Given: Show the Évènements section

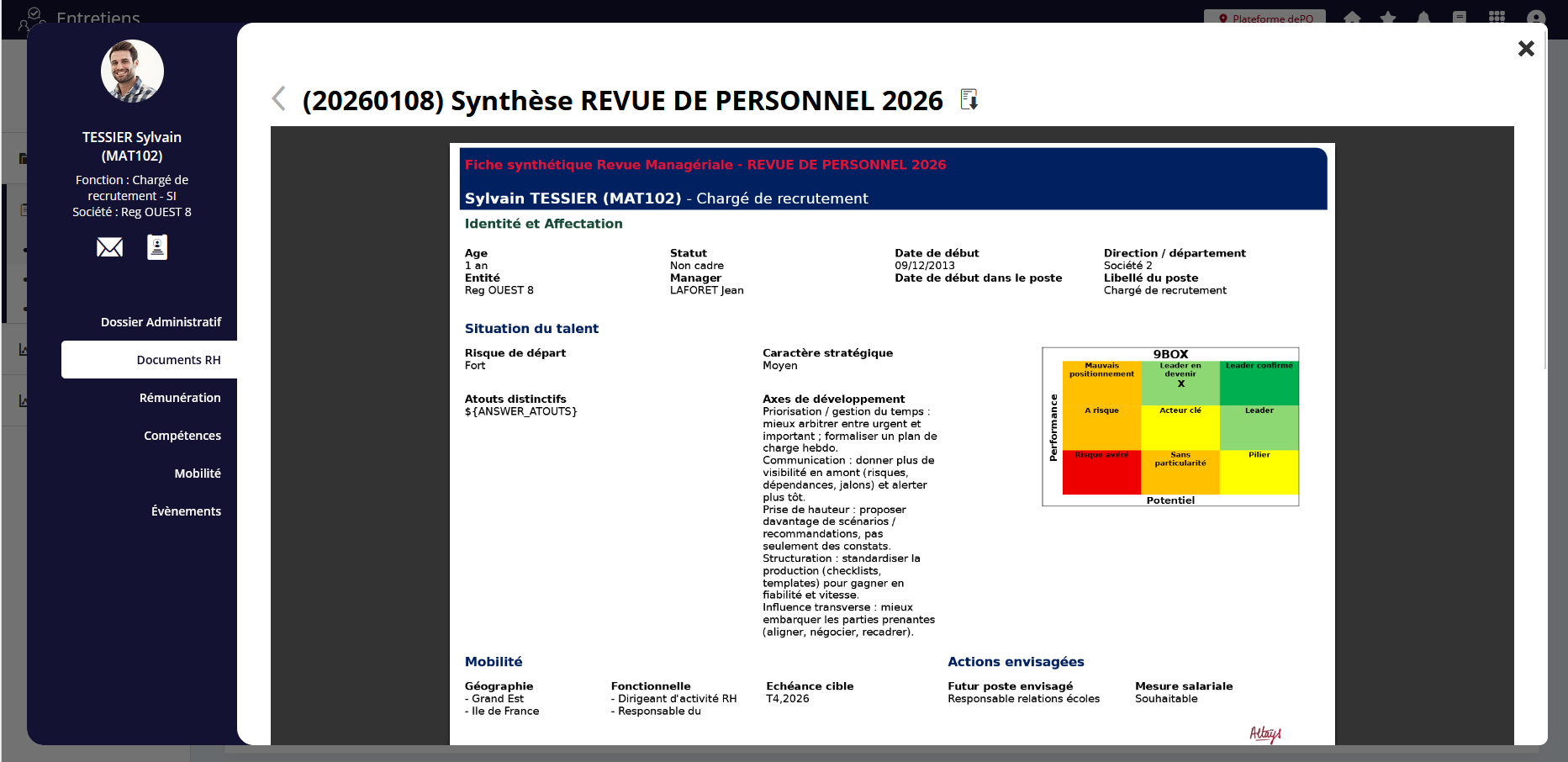Looking at the screenshot, I should pyautogui.click(x=186, y=511).
